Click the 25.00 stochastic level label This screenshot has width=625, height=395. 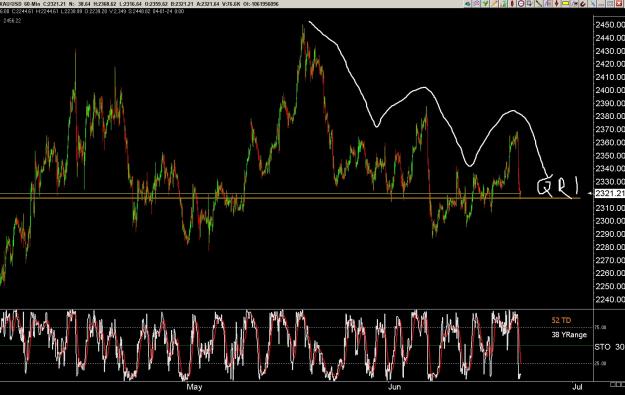[x=600, y=364]
